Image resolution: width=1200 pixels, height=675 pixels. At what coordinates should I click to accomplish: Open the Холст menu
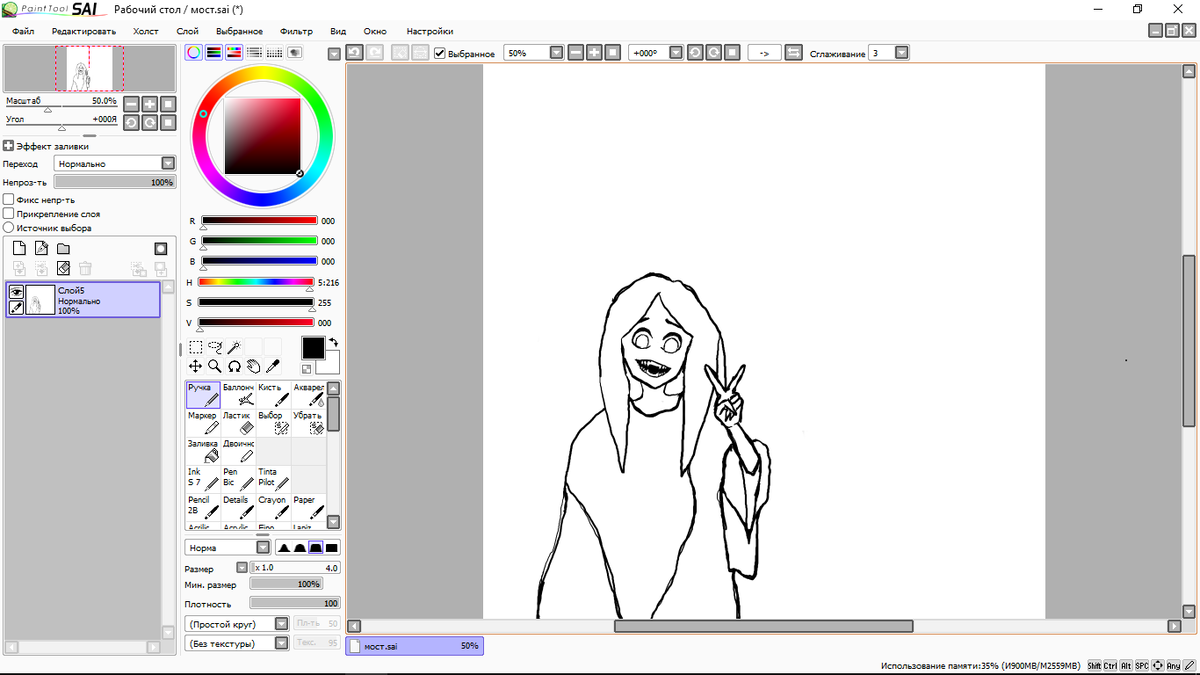point(146,31)
